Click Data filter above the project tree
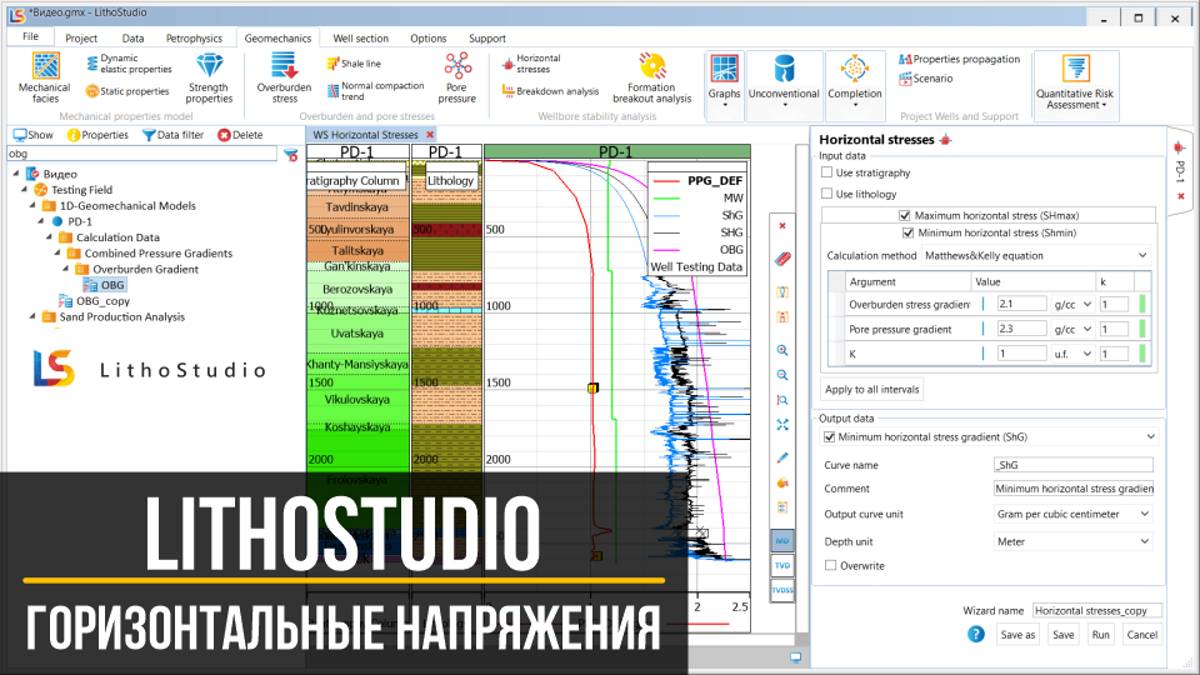Screen dimensions: 1200x675 [x=173, y=135]
